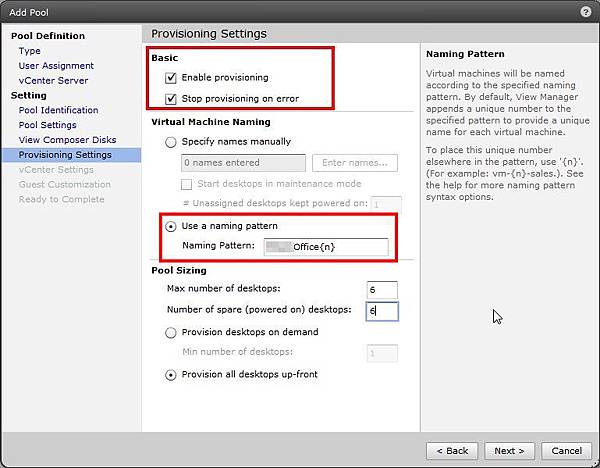
Task: Cancel the Add Pool wizard
Action: pos(567,451)
